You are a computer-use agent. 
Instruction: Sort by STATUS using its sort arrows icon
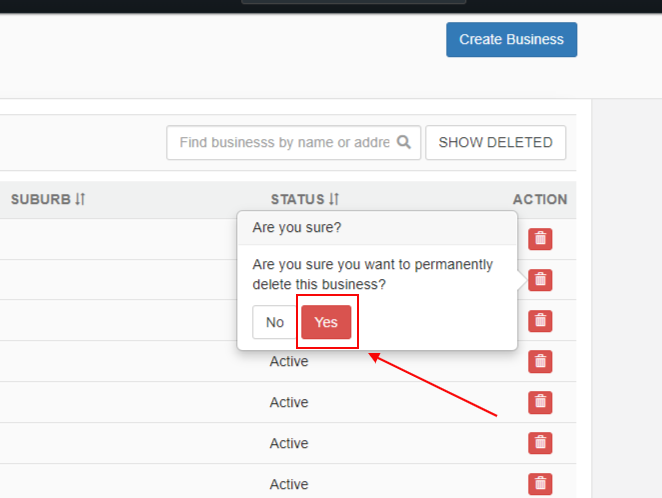click(334, 199)
